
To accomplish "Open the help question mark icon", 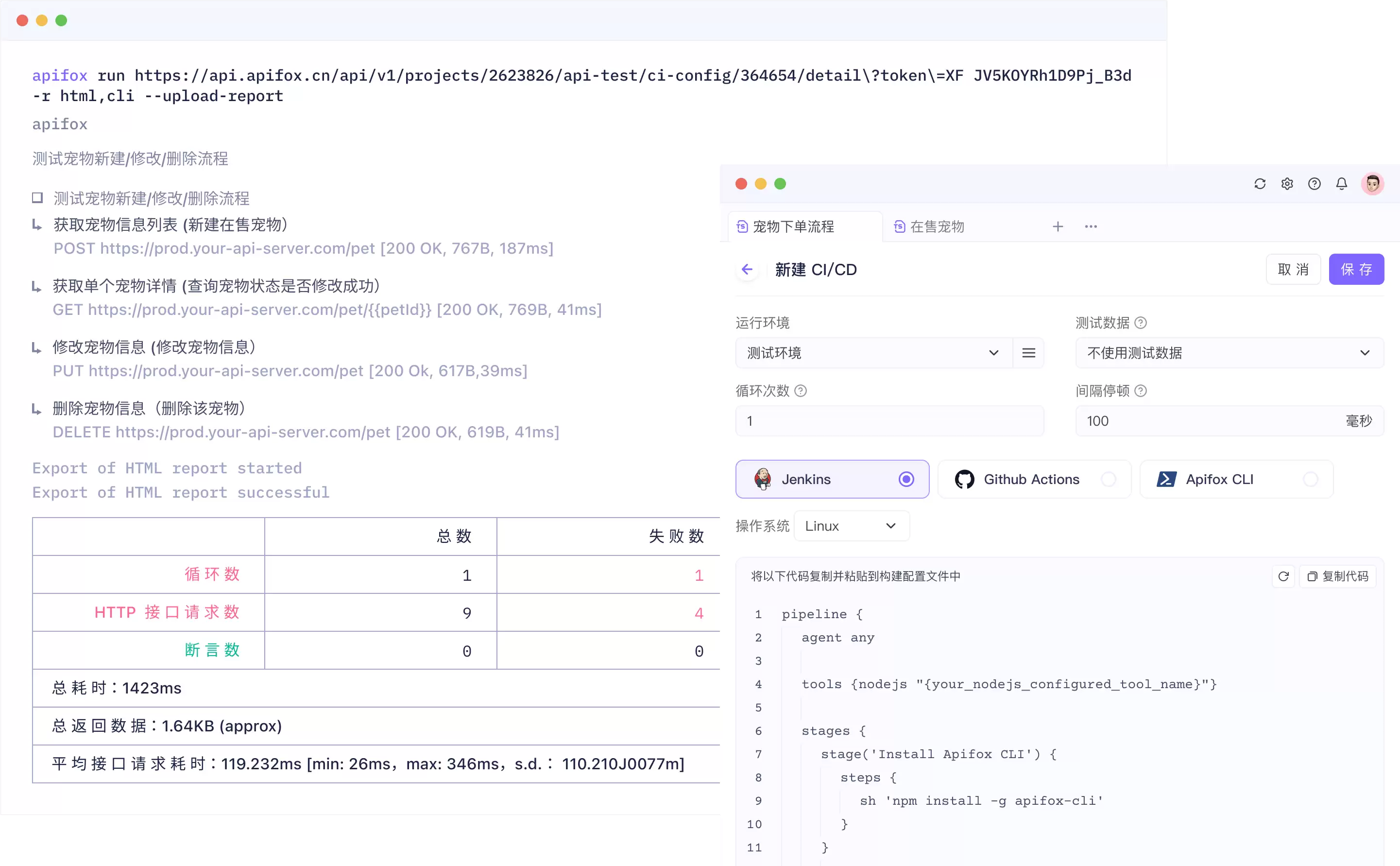I will (x=1314, y=184).
